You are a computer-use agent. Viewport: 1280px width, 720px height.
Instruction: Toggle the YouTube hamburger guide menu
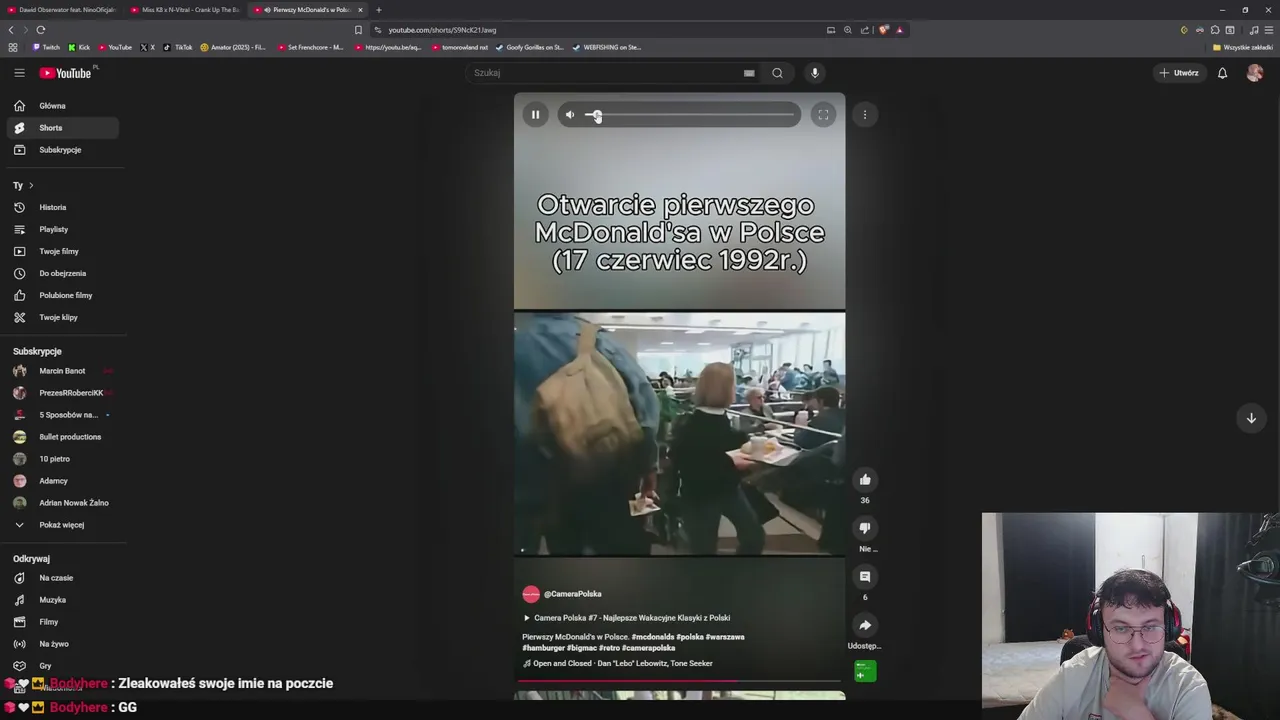19,73
